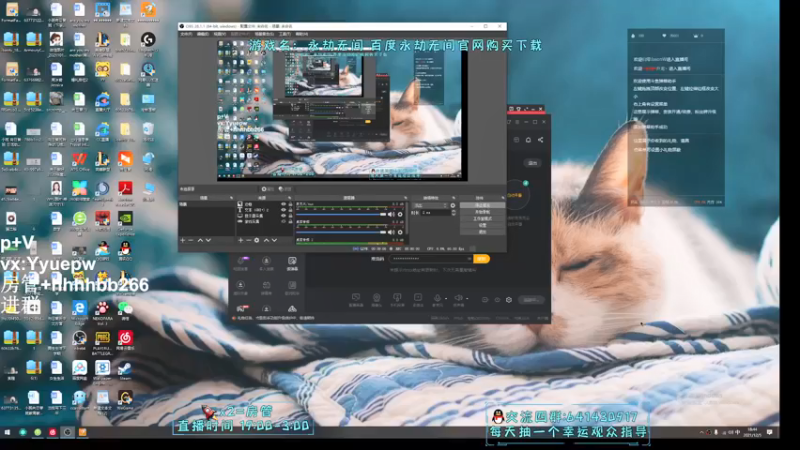Pop out the Controls dock

(503, 198)
